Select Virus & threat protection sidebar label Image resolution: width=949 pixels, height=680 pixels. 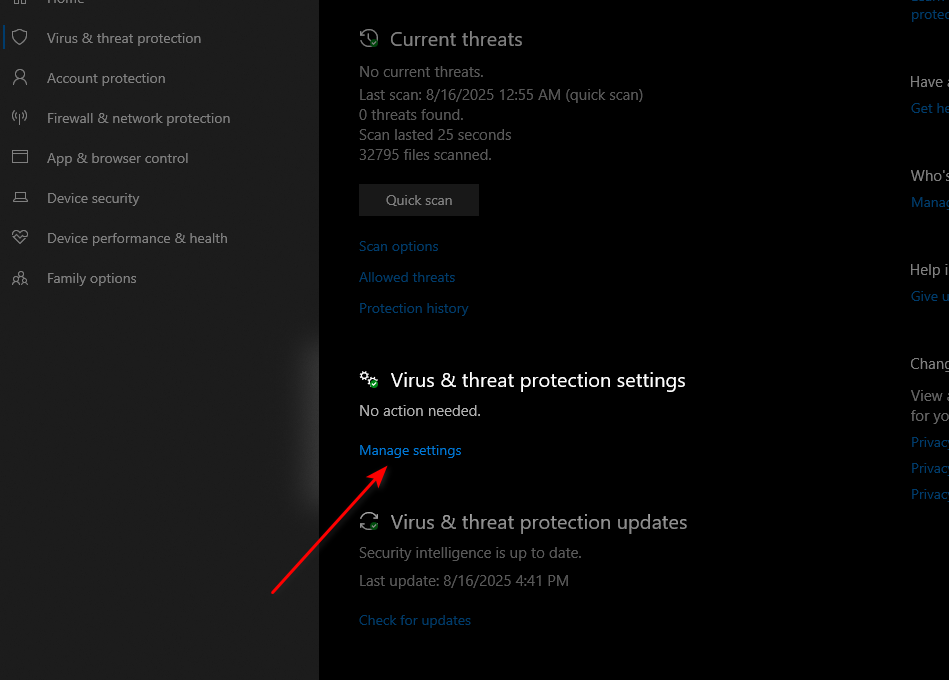[x=124, y=38]
